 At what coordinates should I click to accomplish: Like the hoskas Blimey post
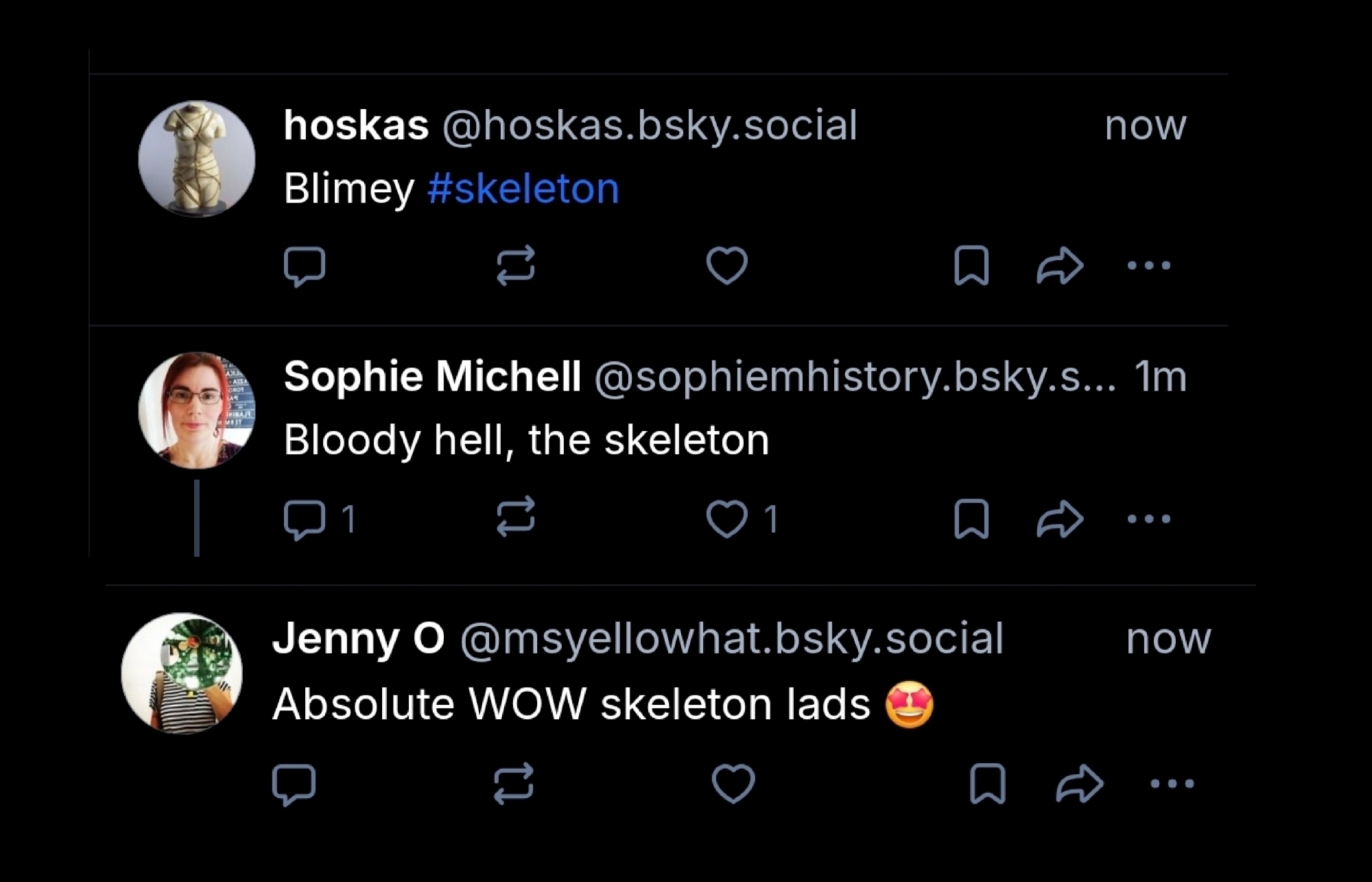pos(726,266)
